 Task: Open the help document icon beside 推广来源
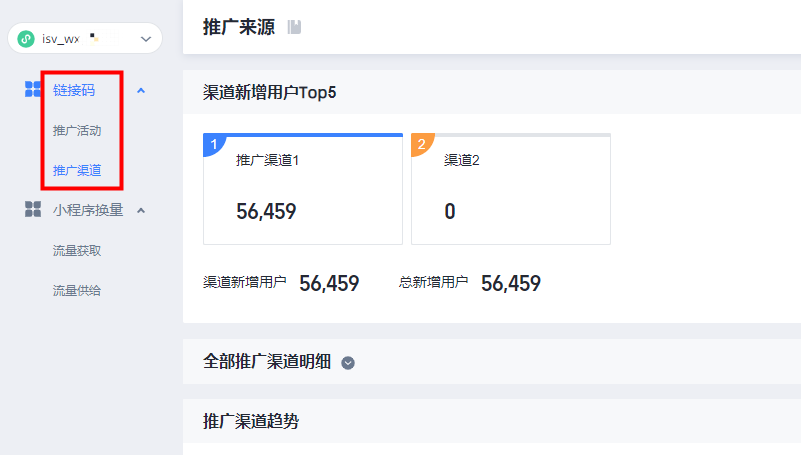click(294, 27)
